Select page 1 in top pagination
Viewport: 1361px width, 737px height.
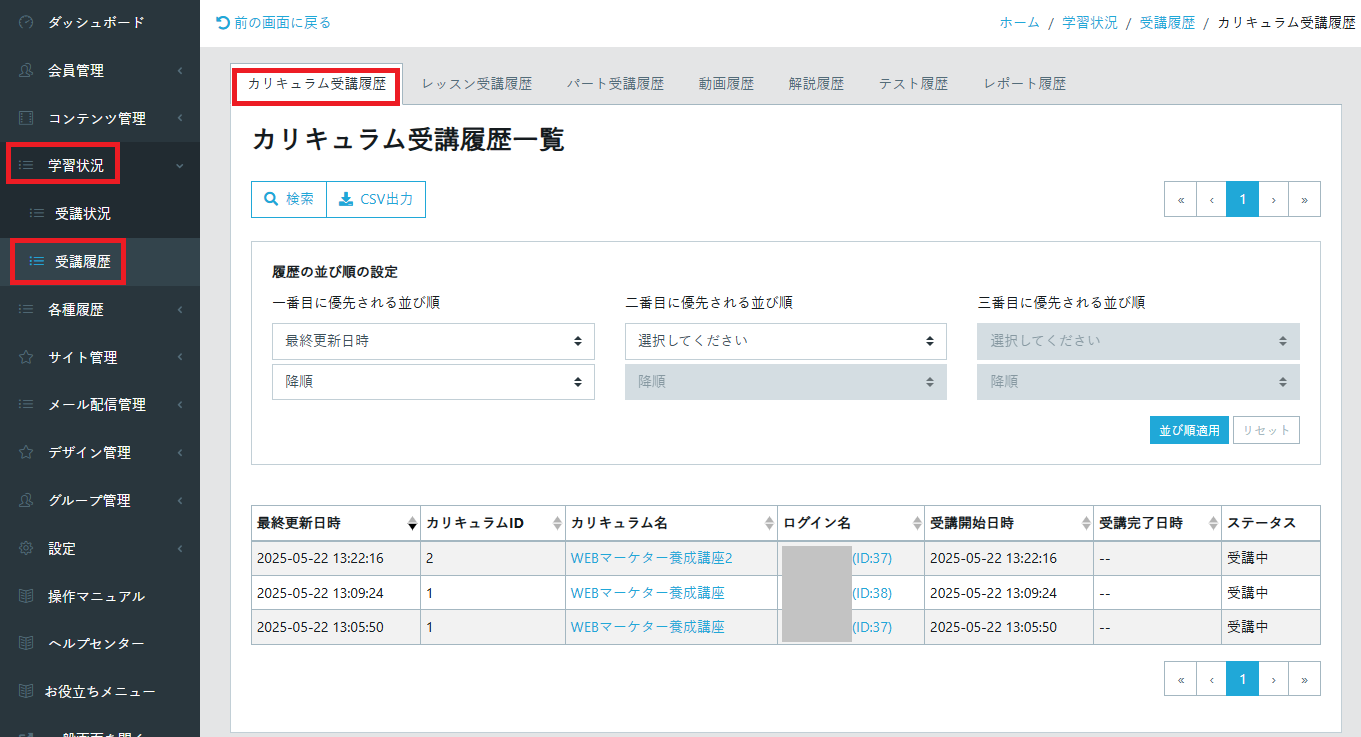click(1242, 199)
